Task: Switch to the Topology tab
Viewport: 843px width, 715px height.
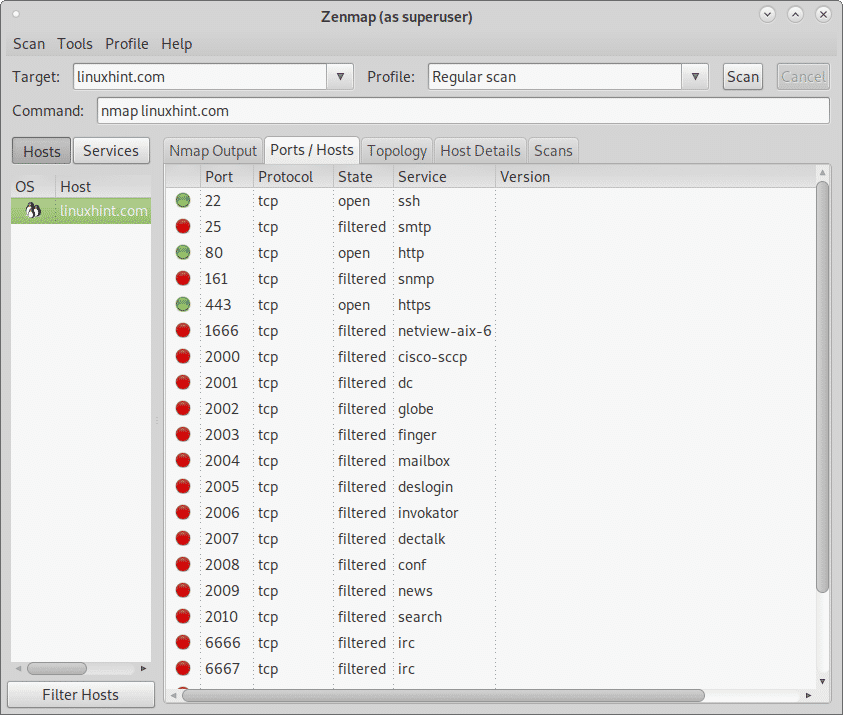Action: pos(397,151)
